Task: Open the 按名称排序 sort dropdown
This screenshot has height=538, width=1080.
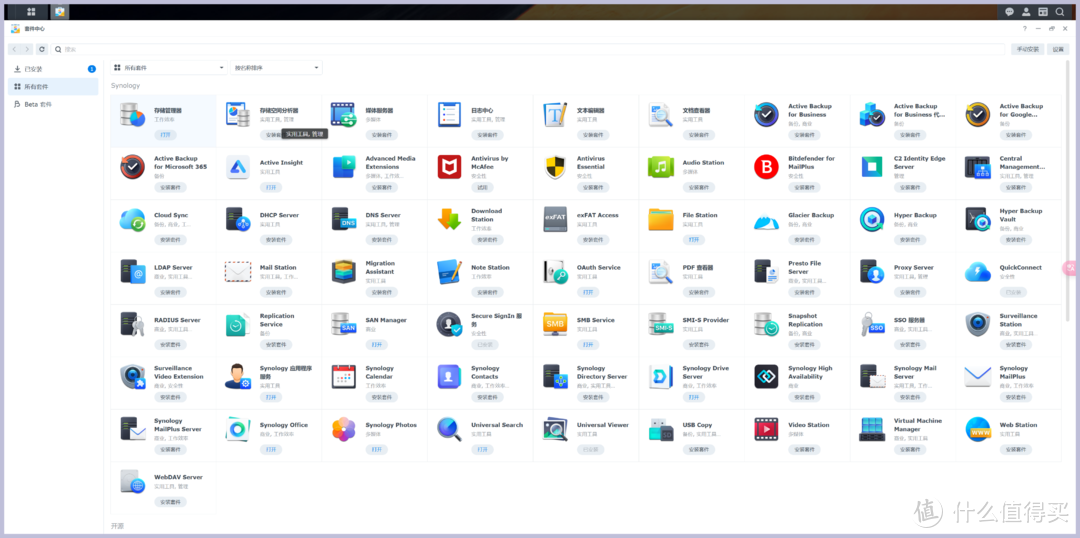Action: 276,68
